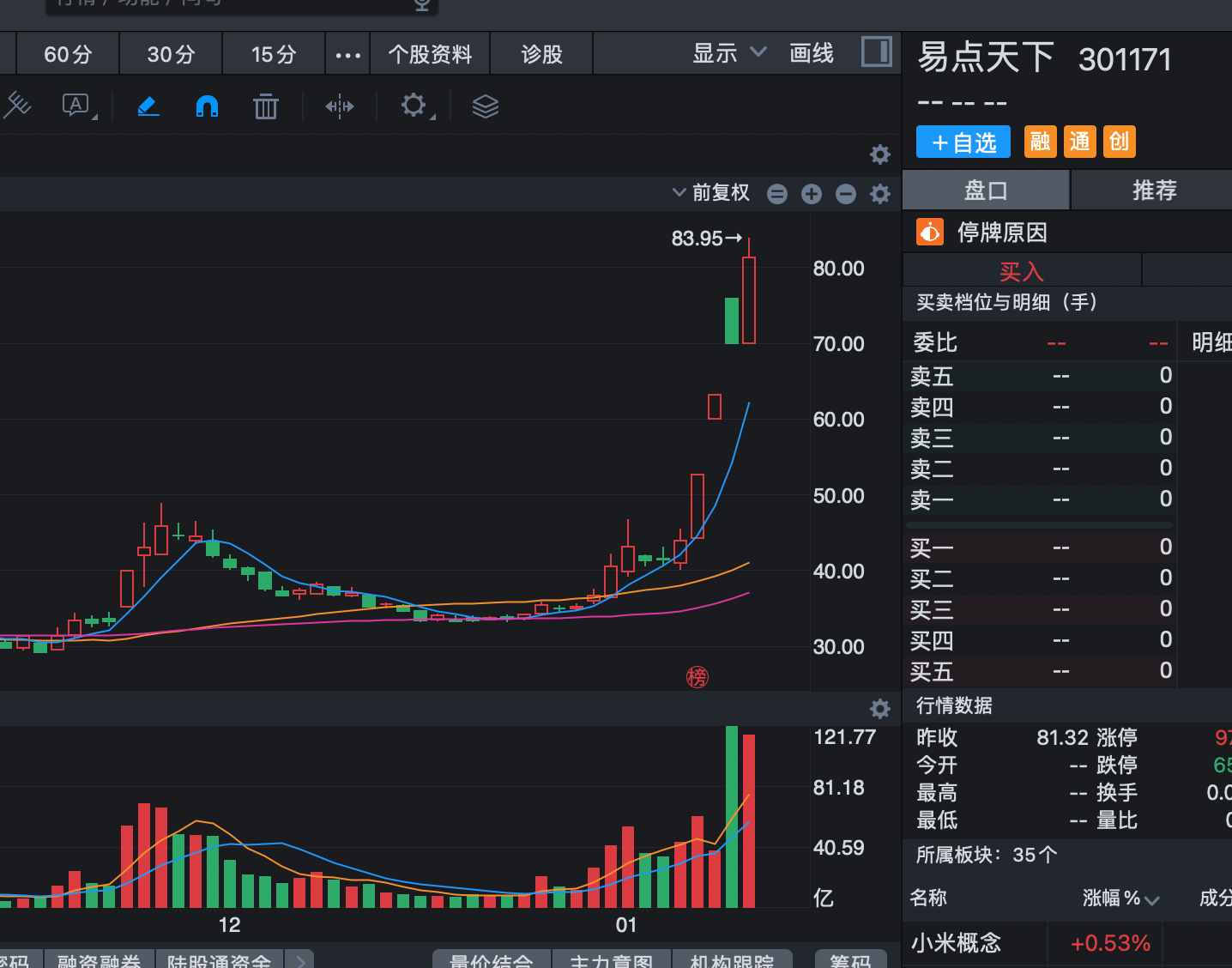Click the red 买入 button
This screenshot has height=968, width=1232.
(1022, 271)
